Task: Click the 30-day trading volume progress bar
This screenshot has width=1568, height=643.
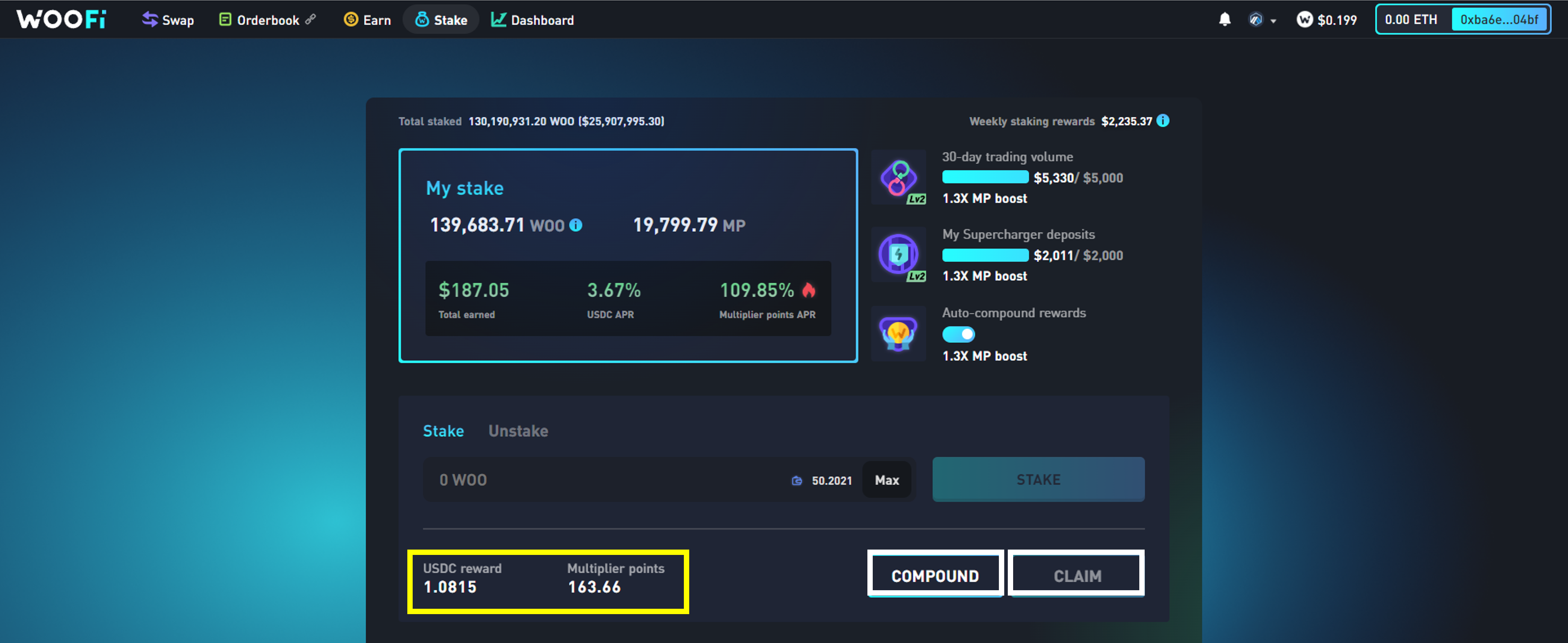Action: tap(985, 177)
